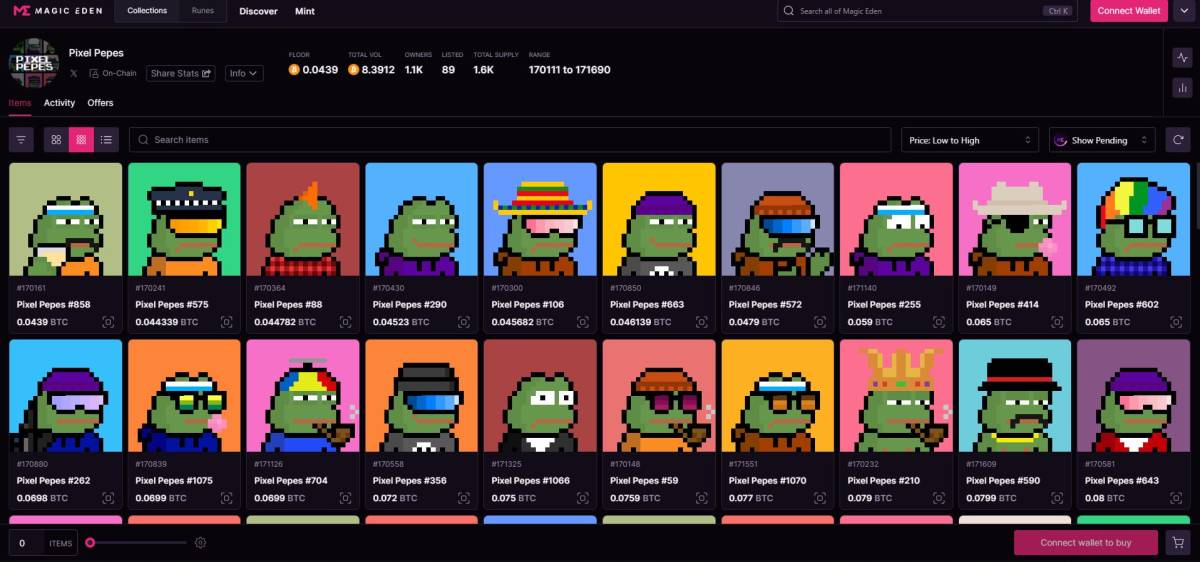Image resolution: width=1200 pixels, height=562 pixels.
Task: Switch to small grid view
Action: [x=81, y=140]
